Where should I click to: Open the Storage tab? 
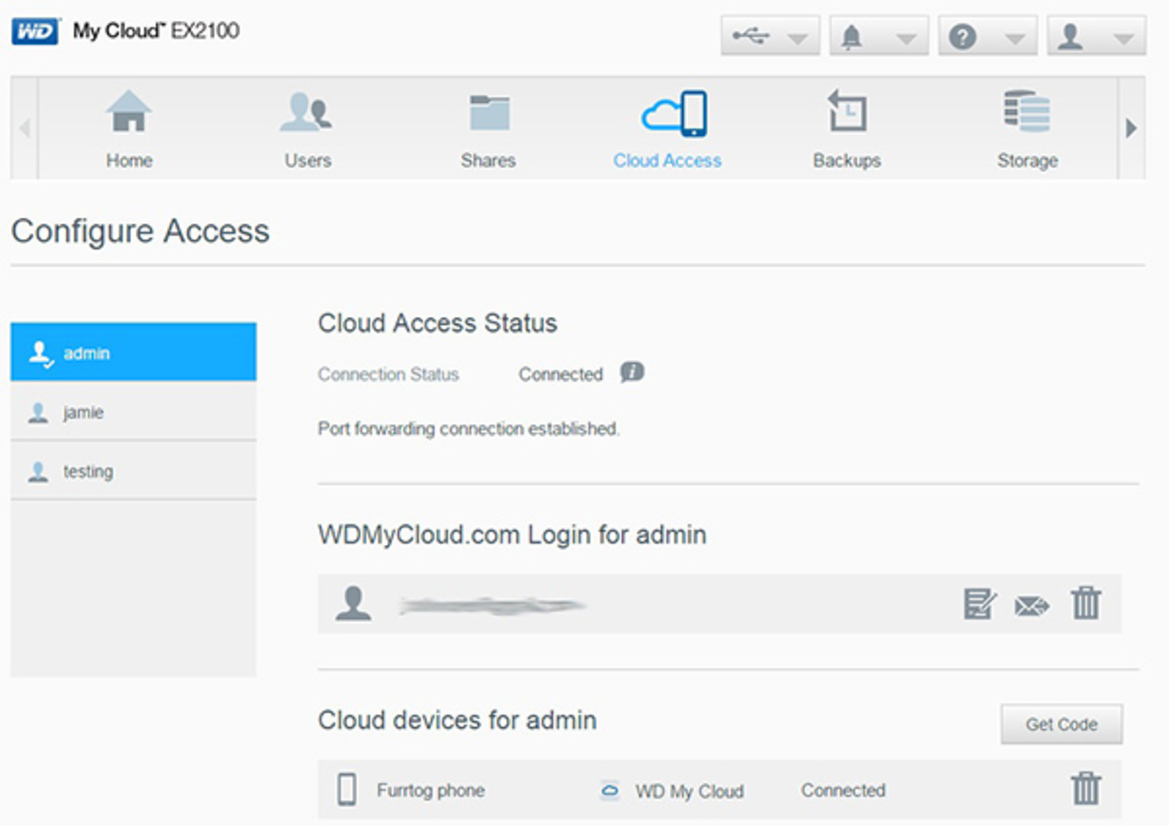(1027, 129)
